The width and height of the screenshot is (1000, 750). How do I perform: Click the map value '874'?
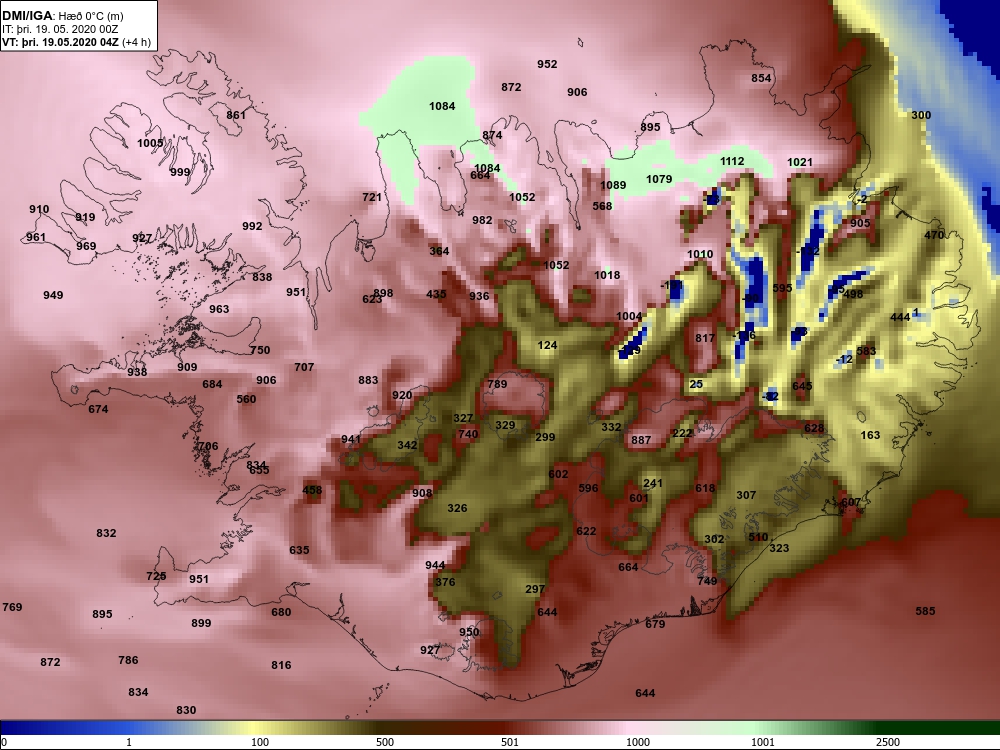(492, 135)
